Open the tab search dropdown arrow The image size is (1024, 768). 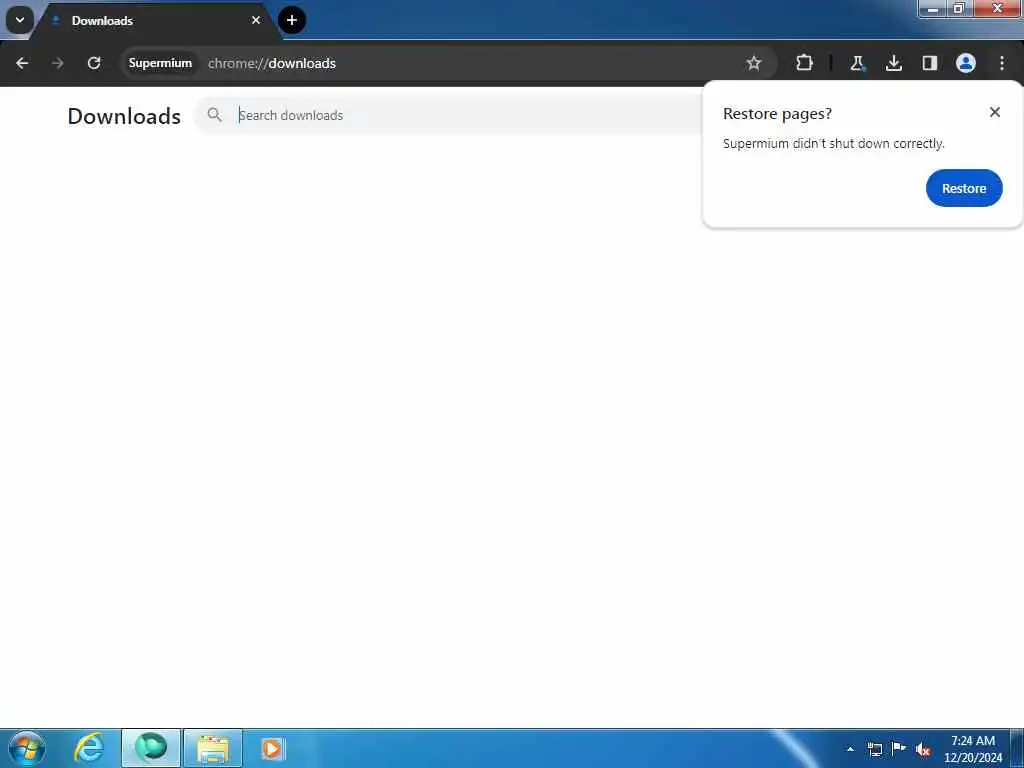coord(20,20)
